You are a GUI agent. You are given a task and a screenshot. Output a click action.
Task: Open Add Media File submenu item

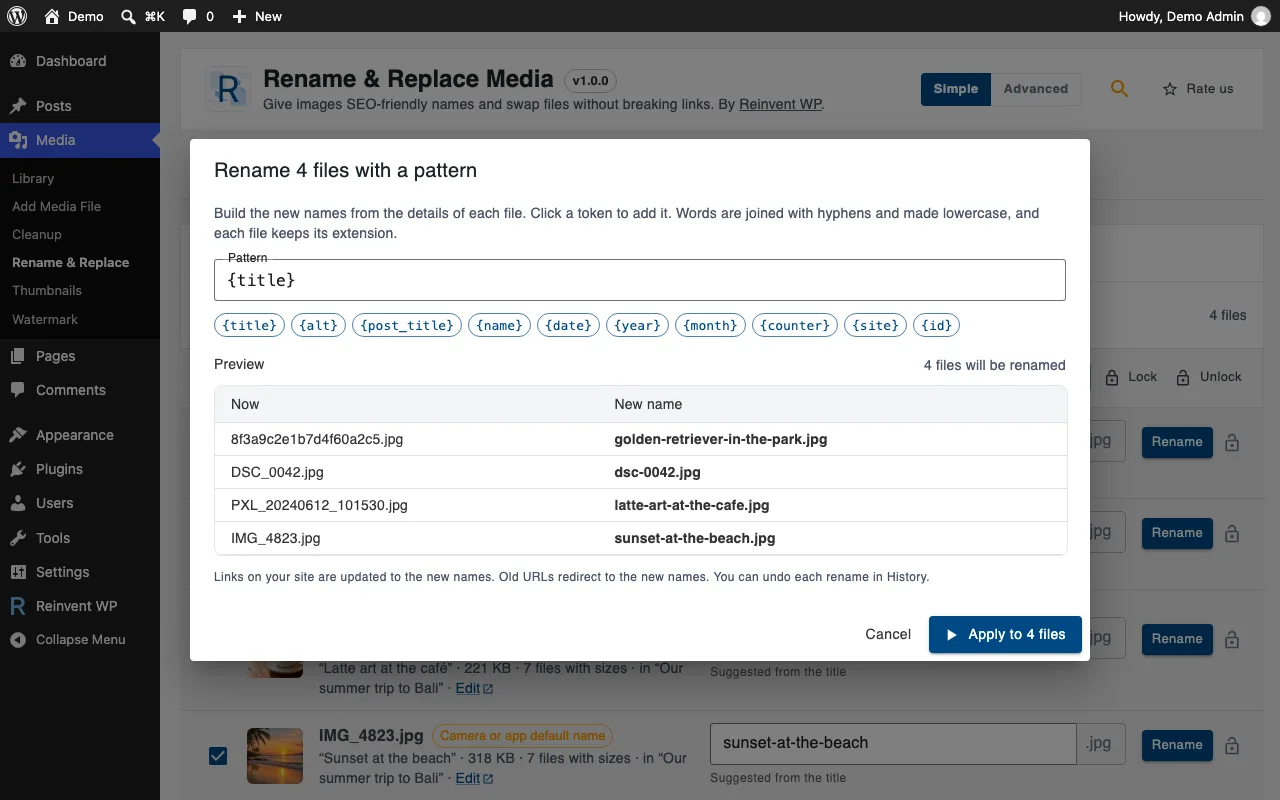(x=56, y=206)
